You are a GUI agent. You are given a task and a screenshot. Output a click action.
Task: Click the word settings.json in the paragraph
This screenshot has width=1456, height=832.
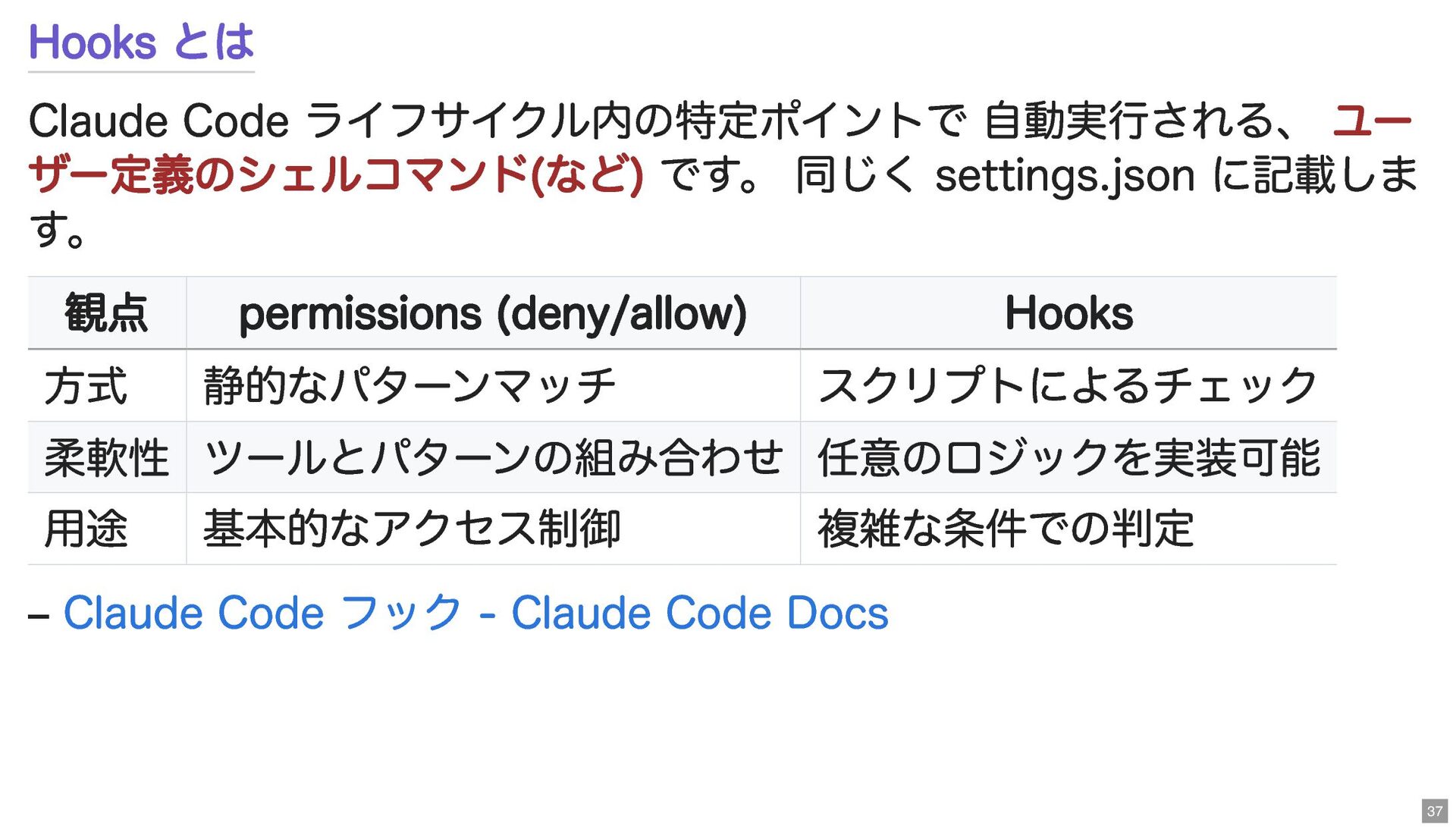[x=1065, y=175]
